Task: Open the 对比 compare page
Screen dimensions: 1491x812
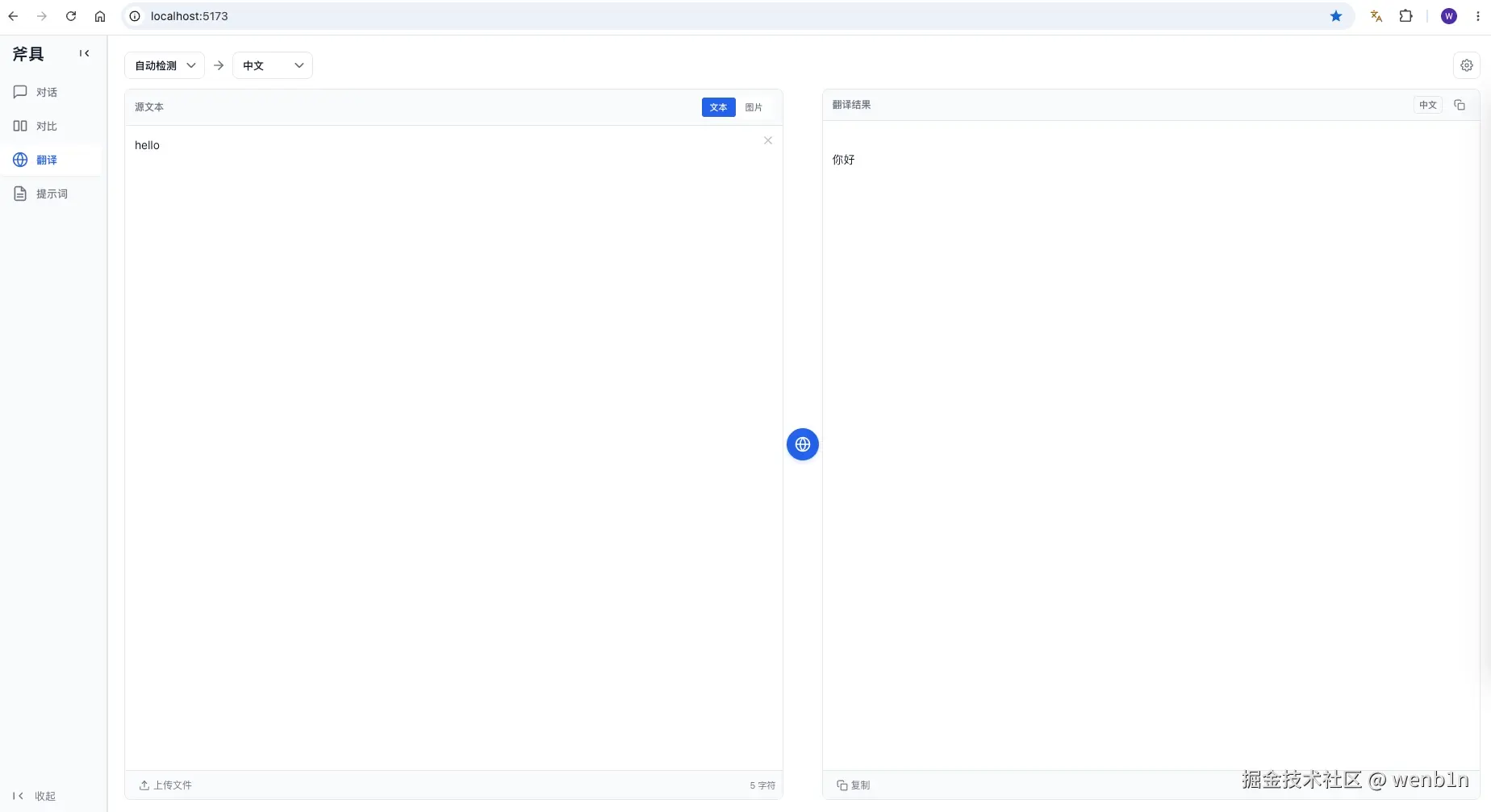Action: coord(52,126)
